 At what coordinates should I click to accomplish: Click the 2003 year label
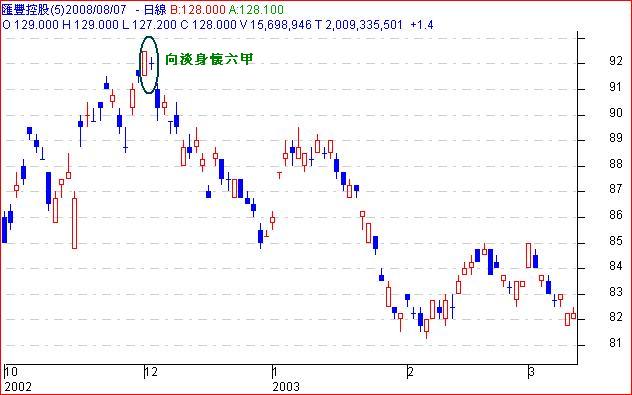tap(286, 387)
